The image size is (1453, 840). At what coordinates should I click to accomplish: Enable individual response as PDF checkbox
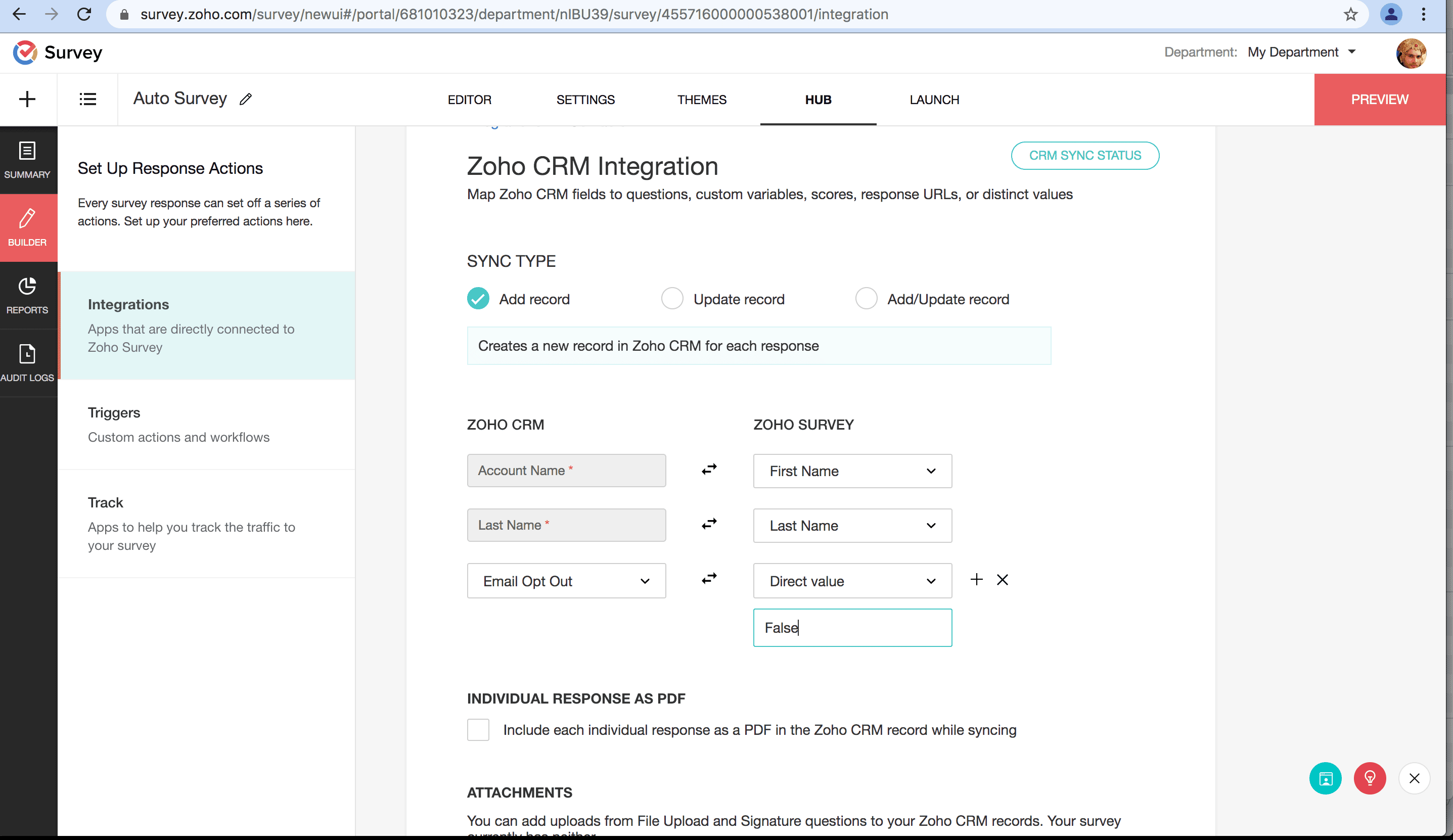pos(478,729)
